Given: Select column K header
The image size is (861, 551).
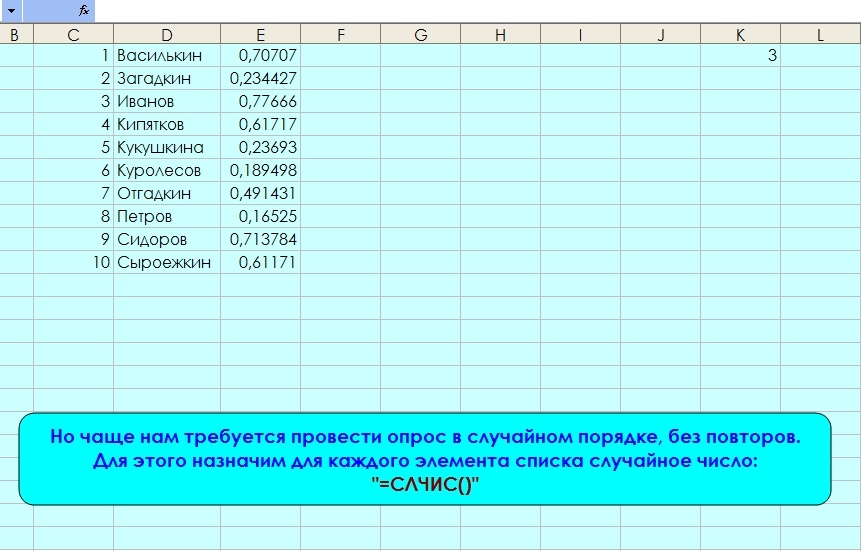Looking at the screenshot, I should tap(740, 35).
